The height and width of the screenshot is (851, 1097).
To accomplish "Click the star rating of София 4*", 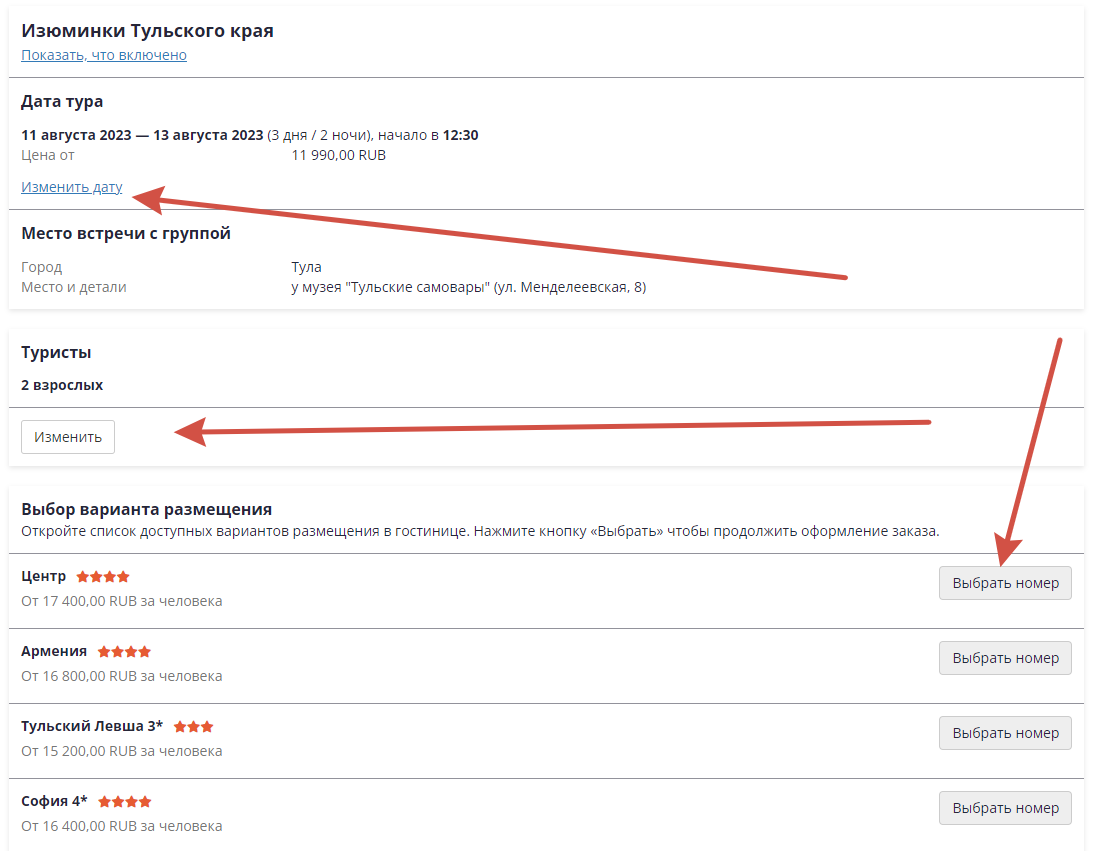I will point(125,801).
